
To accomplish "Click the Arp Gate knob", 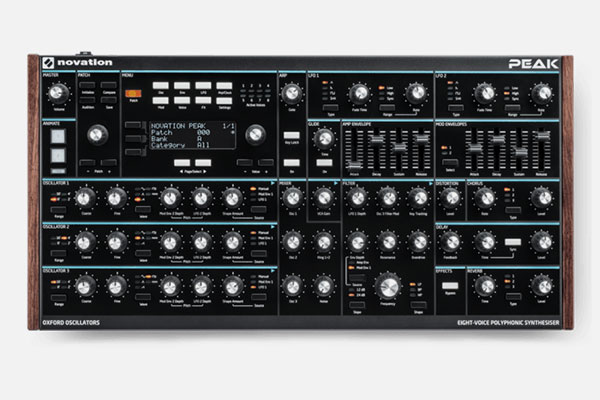I will (x=292, y=93).
